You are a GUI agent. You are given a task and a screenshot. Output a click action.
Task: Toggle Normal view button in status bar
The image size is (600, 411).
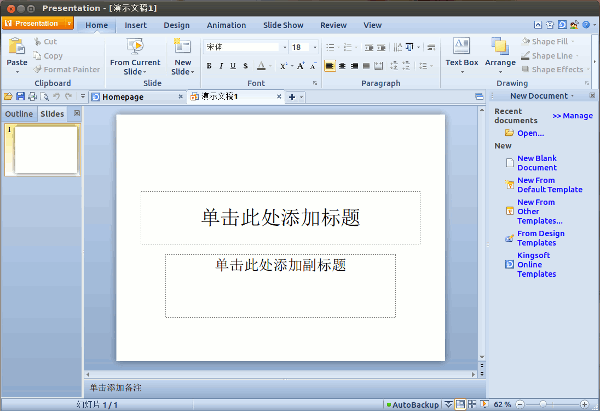tap(460, 404)
